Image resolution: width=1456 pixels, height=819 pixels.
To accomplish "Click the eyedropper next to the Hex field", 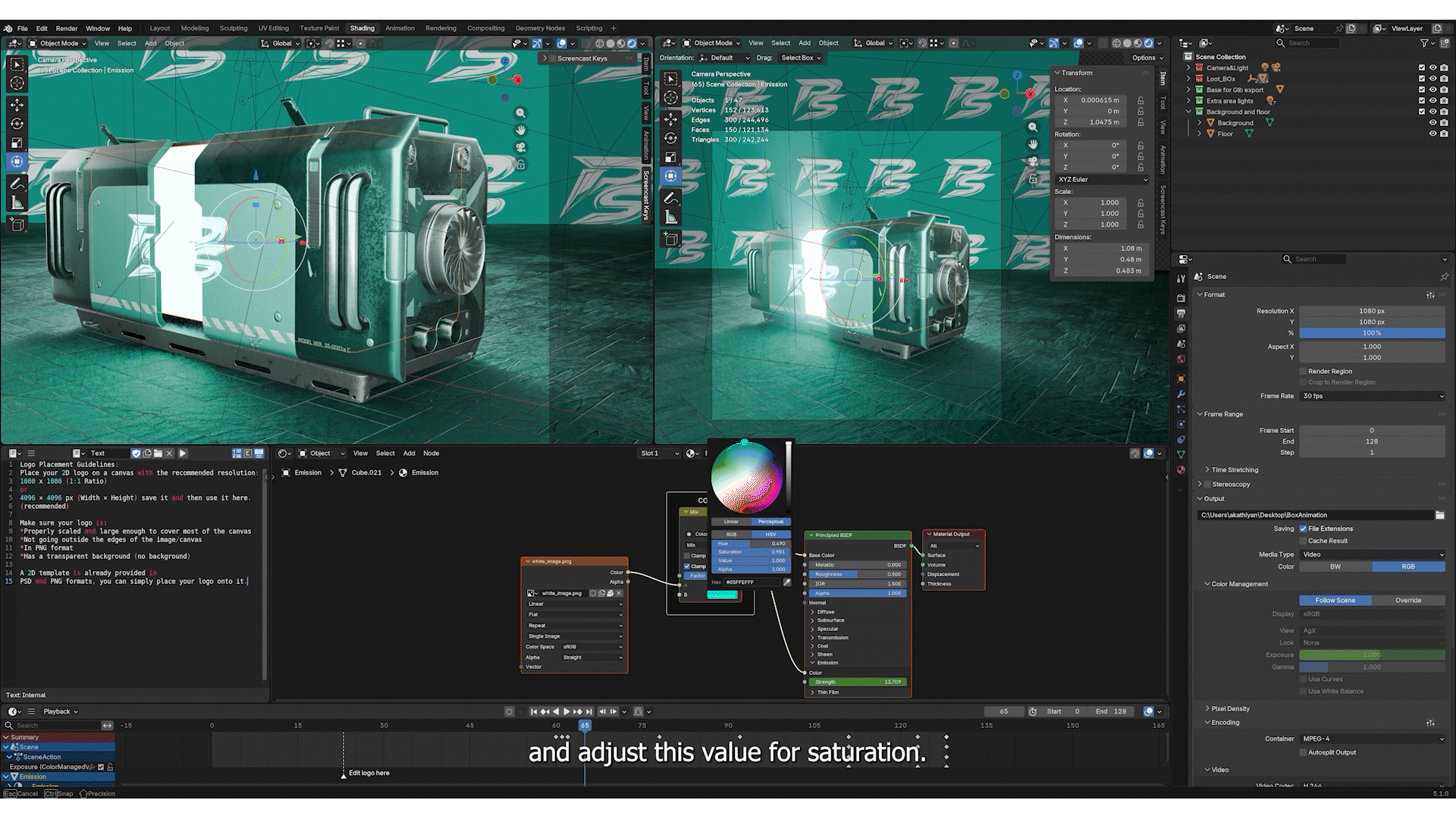I will [x=786, y=582].
